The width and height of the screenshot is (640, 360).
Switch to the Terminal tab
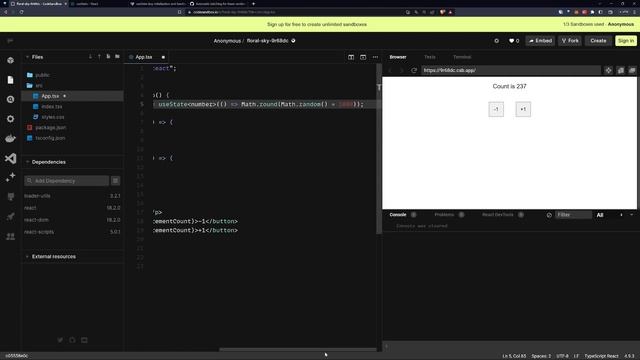click(x=462, y=57)
